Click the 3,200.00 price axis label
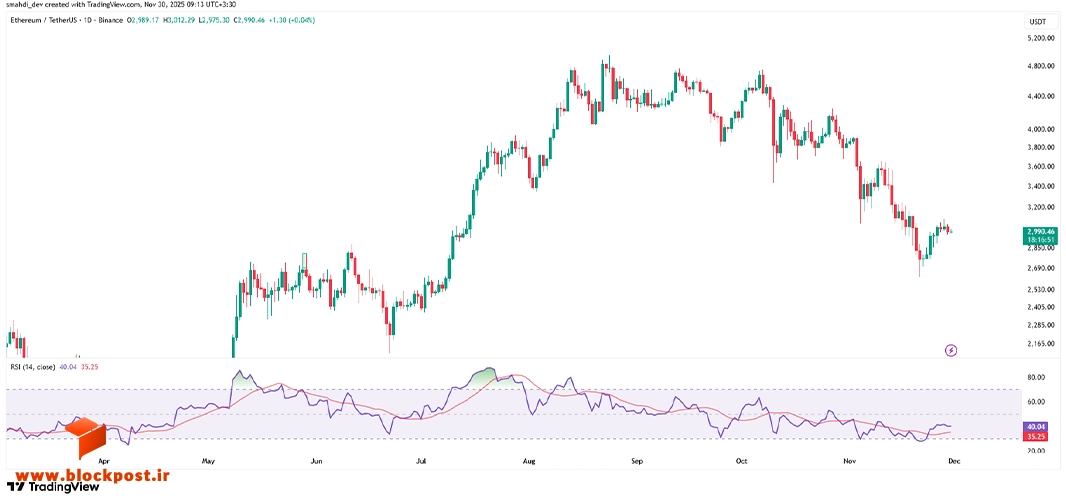The image size is (1066, 500). [x=1040, y=207]
